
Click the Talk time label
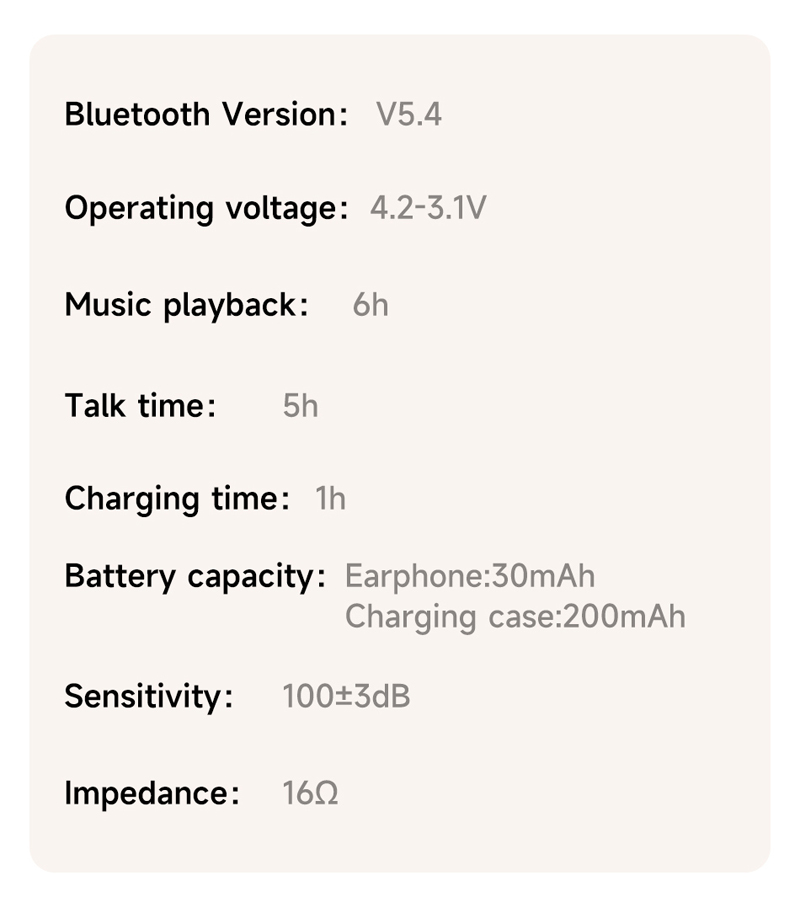point(140,406)
